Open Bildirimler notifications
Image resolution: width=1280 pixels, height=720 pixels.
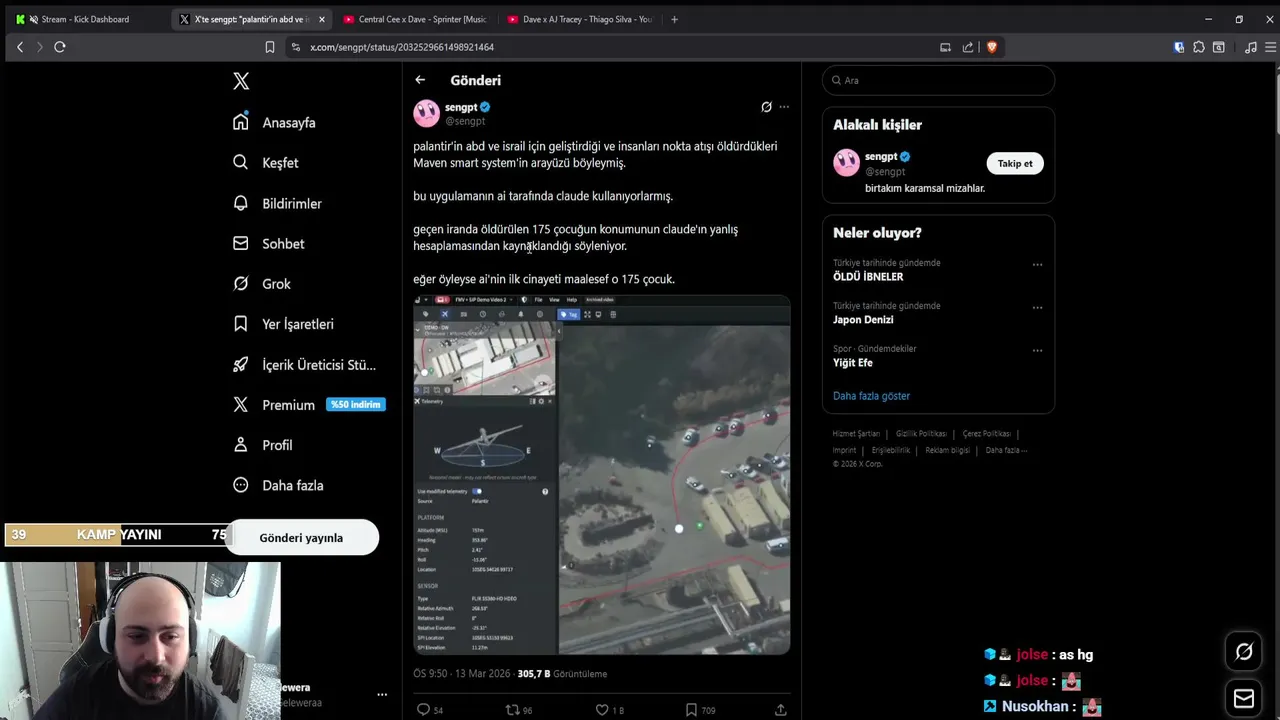[x=278, y=203]
